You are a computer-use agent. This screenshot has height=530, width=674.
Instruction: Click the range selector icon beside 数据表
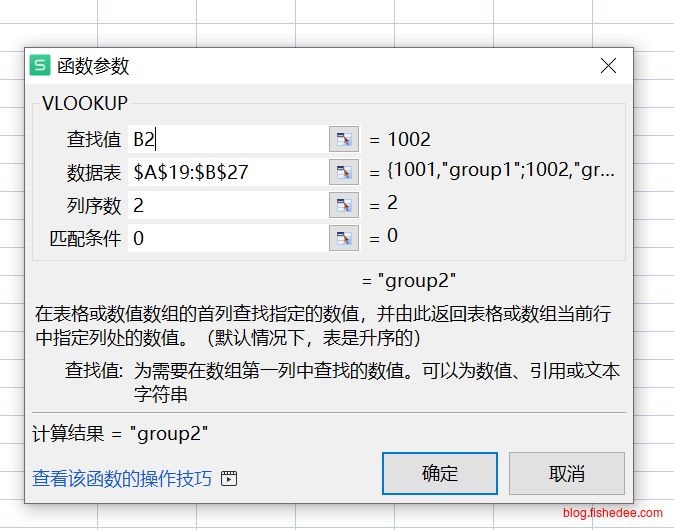tap(343, 172)
